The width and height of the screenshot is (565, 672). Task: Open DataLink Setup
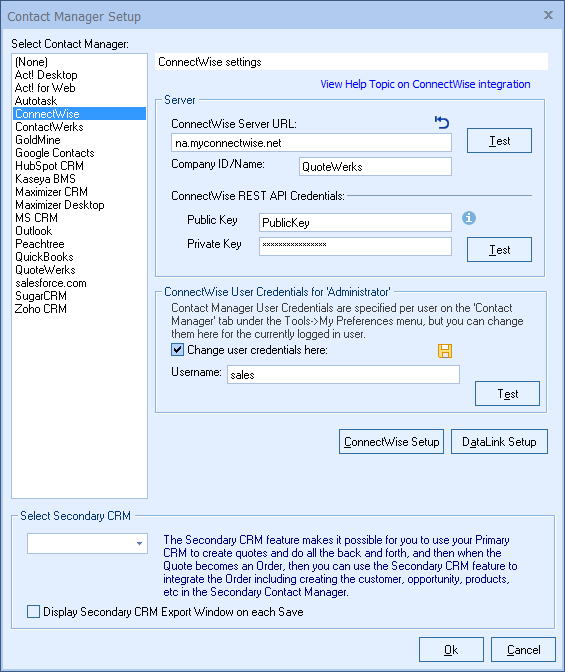coord(499,441)
